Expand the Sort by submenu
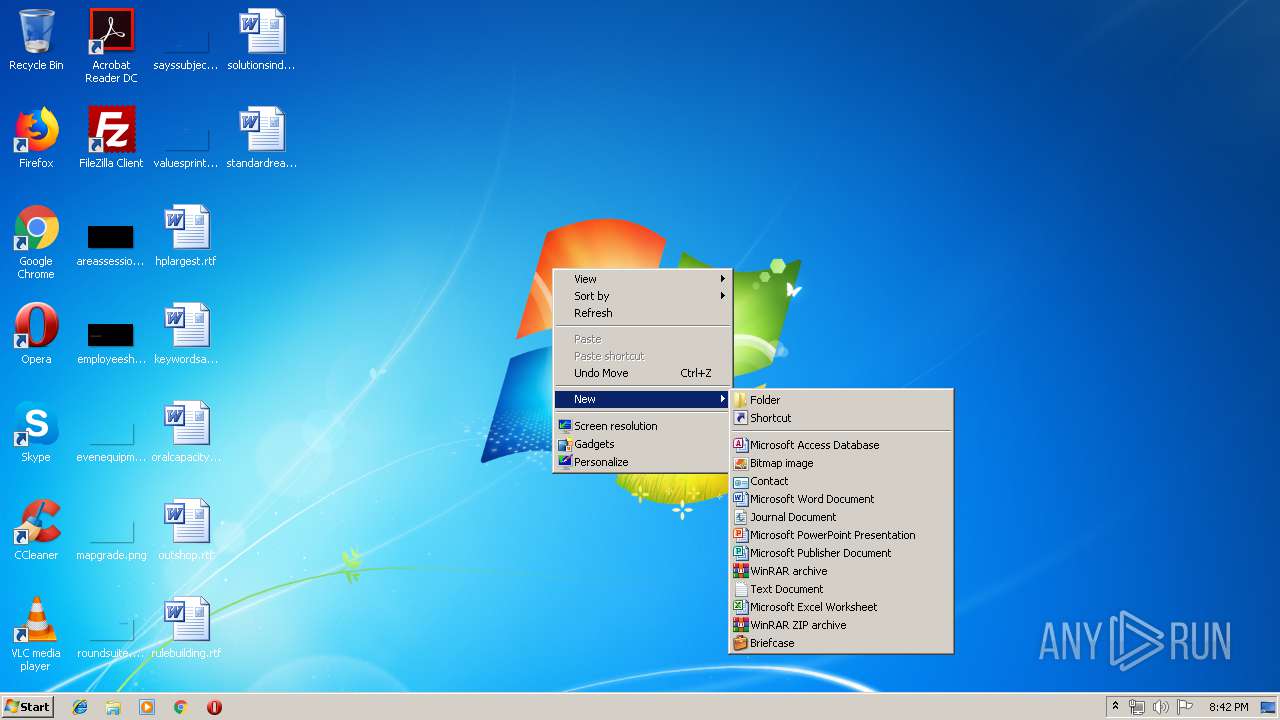Image resolution: width=1280 pixels, height=720 pixels. pos(642,296)
